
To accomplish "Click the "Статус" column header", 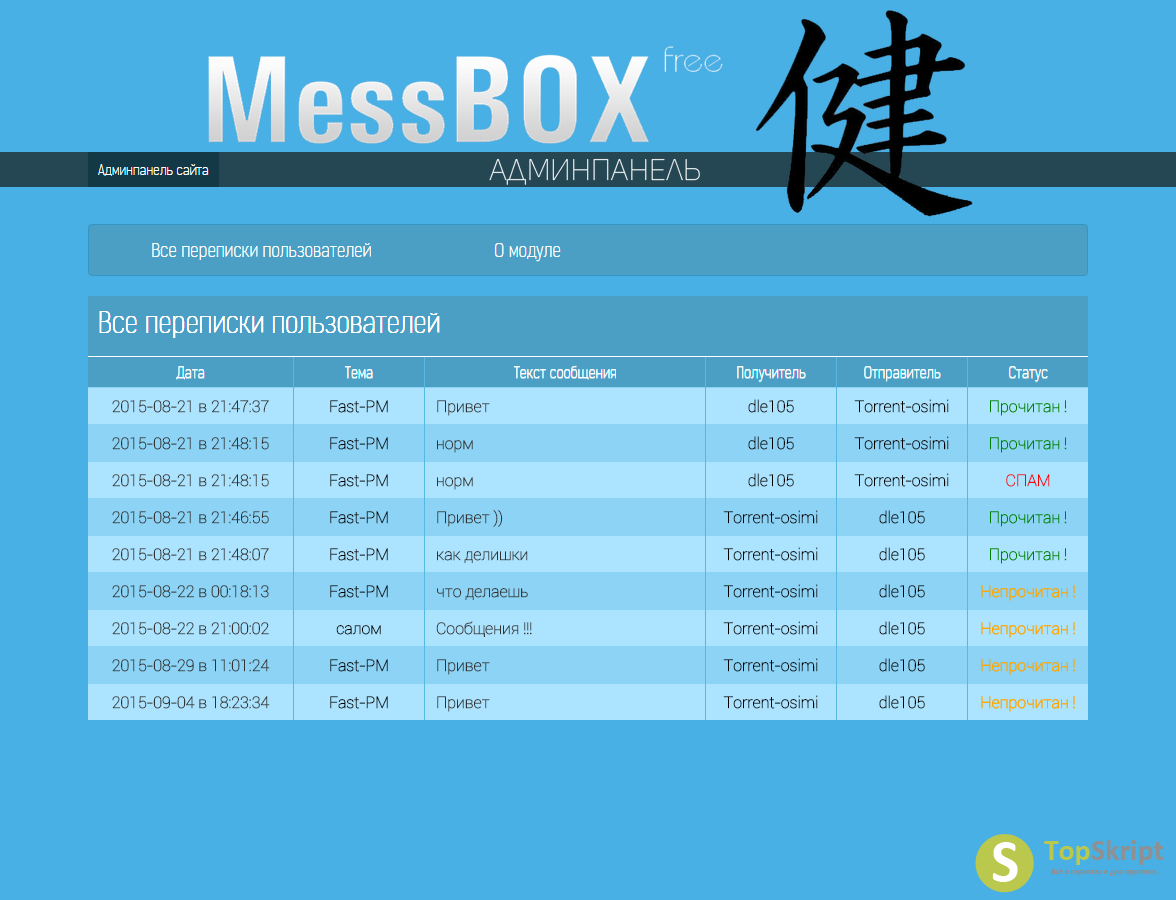I will click(x=1028, y=373).
